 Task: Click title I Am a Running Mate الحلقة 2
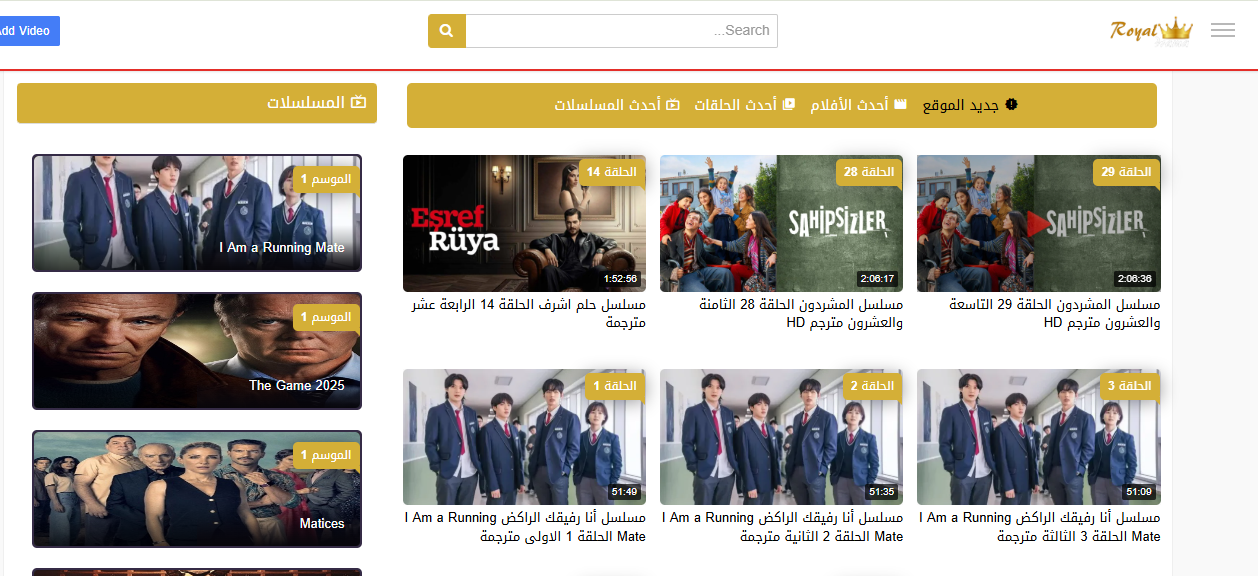(783, 527)
